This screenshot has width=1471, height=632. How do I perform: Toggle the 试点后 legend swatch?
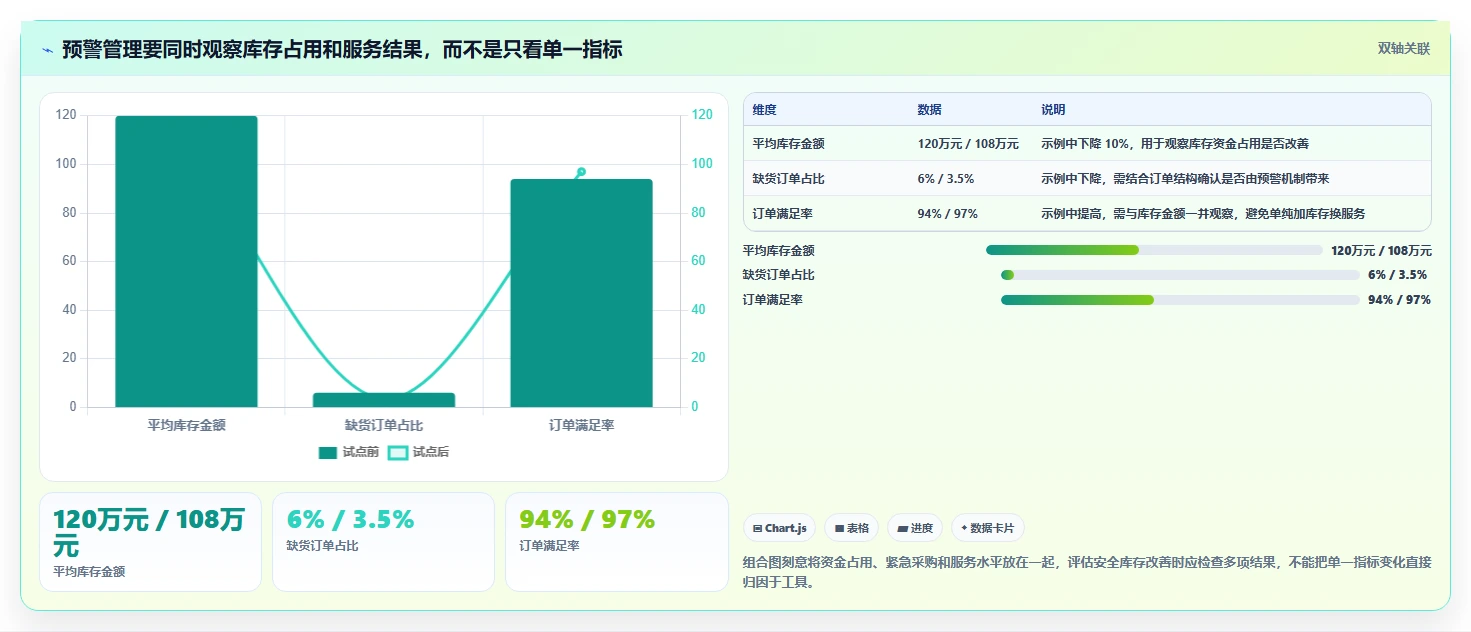(x=398, y=452)
